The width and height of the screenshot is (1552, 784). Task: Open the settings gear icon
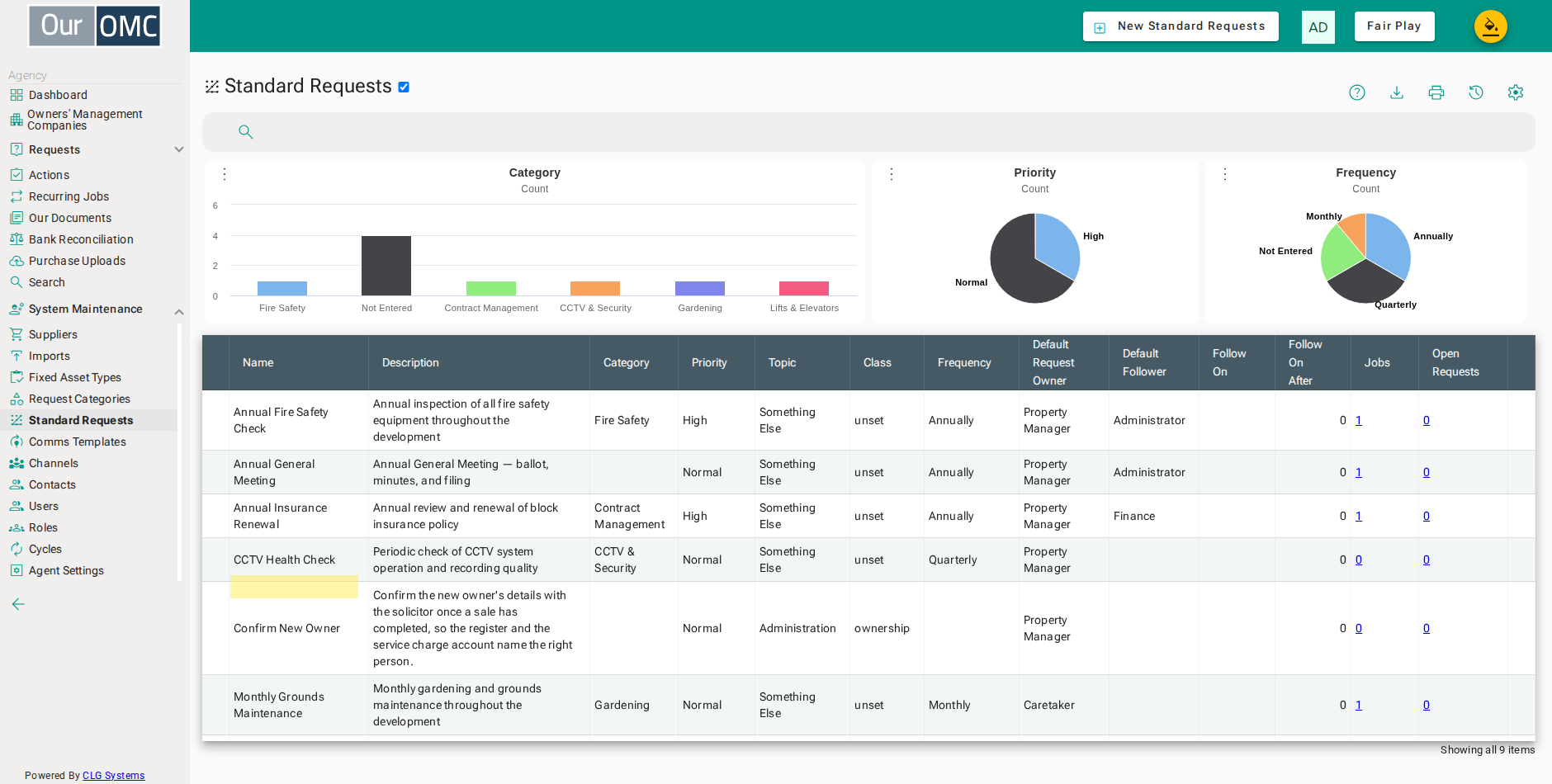click(1516, 92)
